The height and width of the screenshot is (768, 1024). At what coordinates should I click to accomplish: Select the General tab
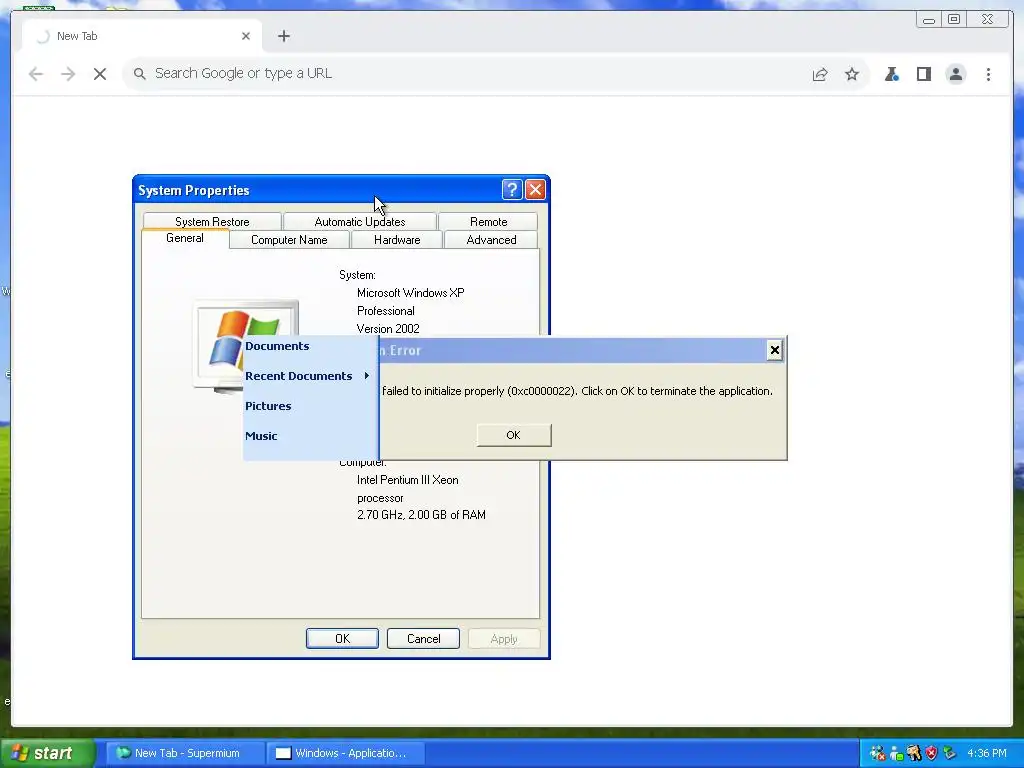pyautogui.click(x=185, y=238)
